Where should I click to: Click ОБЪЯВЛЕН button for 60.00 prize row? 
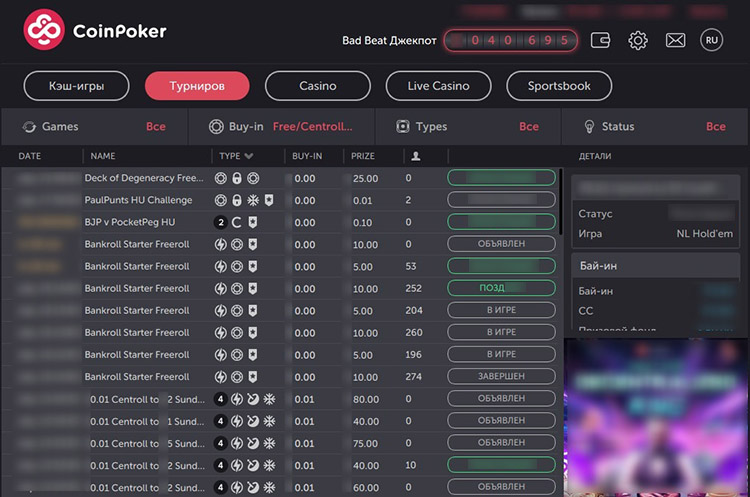[x=501, y=486]
